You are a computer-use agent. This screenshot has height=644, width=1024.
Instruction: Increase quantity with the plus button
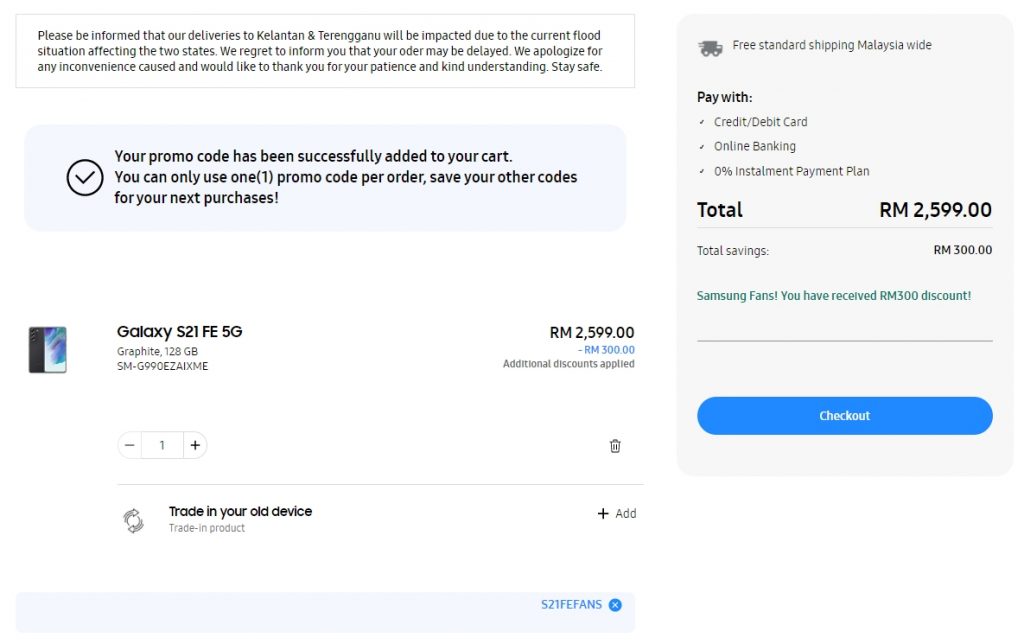195,446
